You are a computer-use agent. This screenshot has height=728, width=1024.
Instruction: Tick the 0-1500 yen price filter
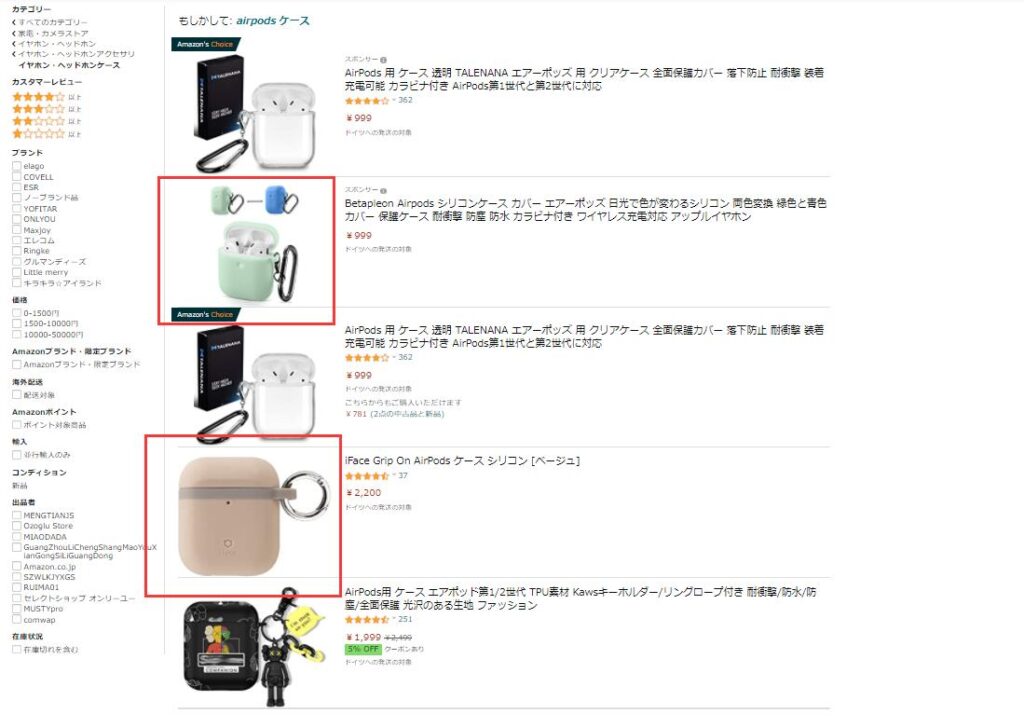click(16, 313)
